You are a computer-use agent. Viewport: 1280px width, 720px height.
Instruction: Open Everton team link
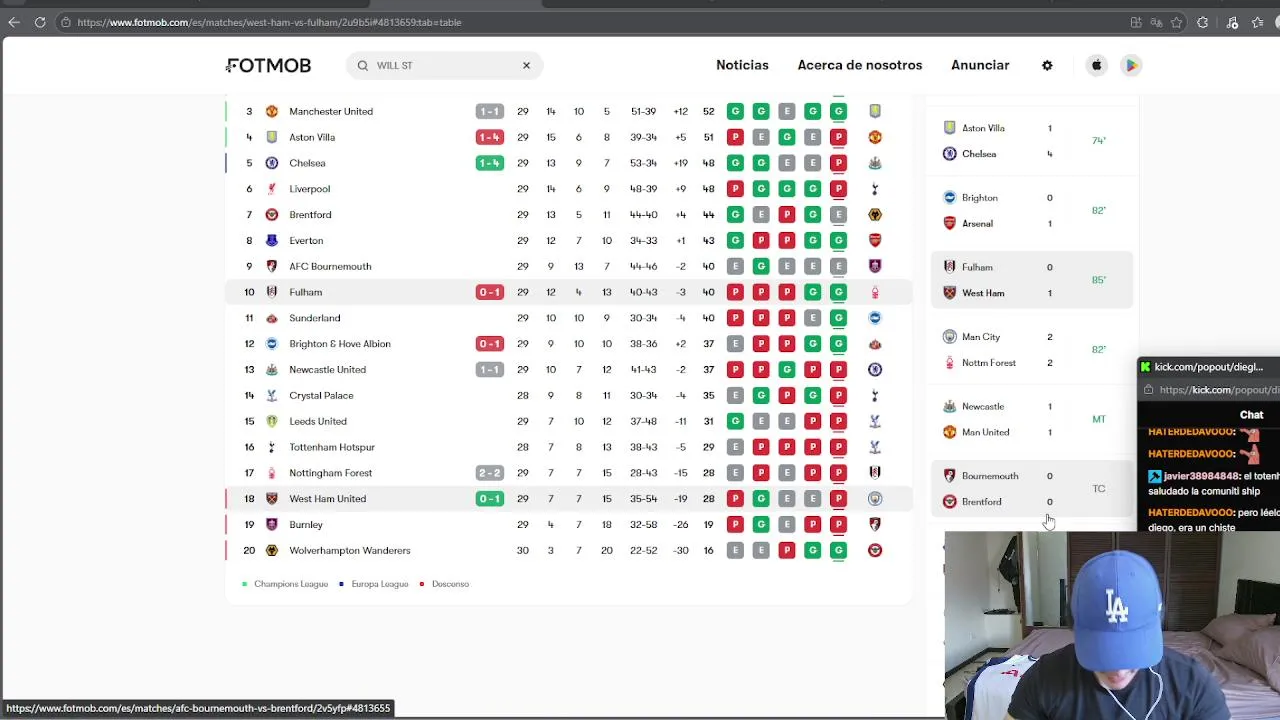[306, 241]
